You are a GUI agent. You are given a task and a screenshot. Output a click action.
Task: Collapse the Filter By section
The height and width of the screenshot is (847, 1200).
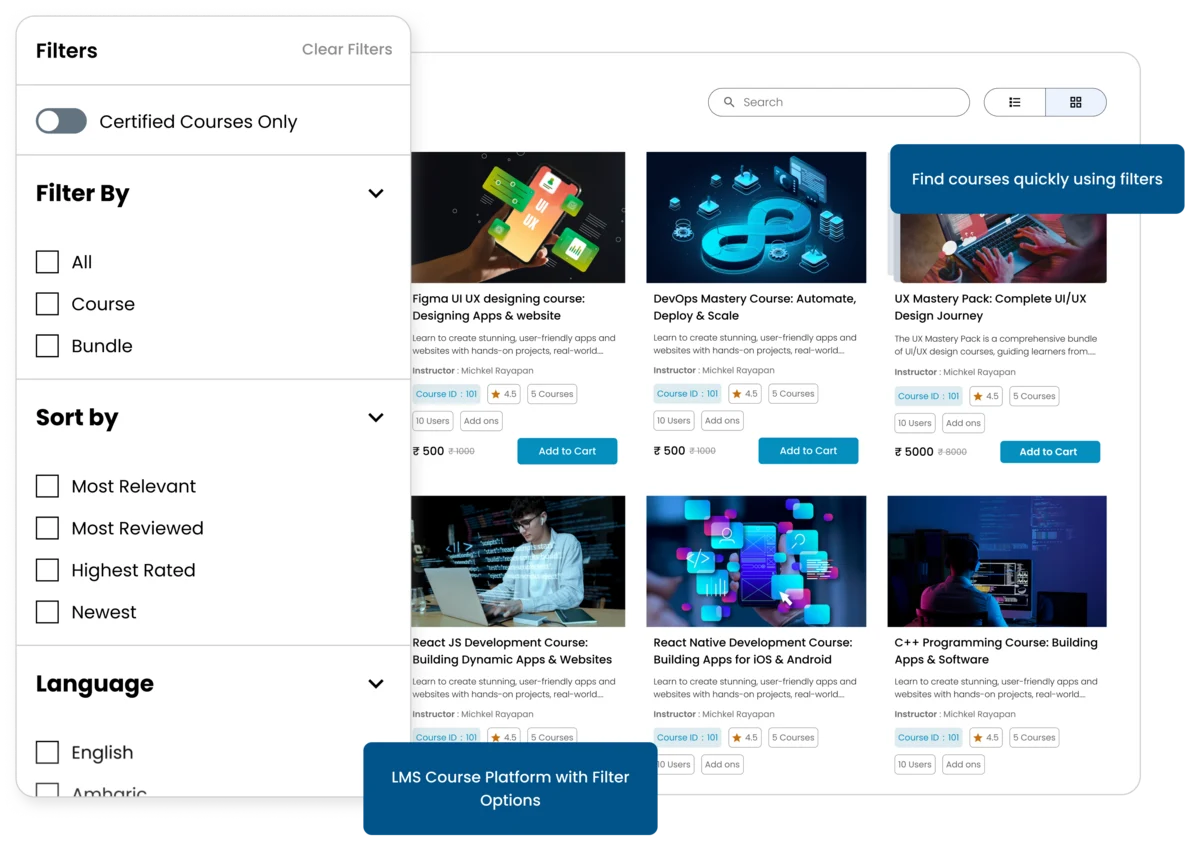[x=376, y=193]
